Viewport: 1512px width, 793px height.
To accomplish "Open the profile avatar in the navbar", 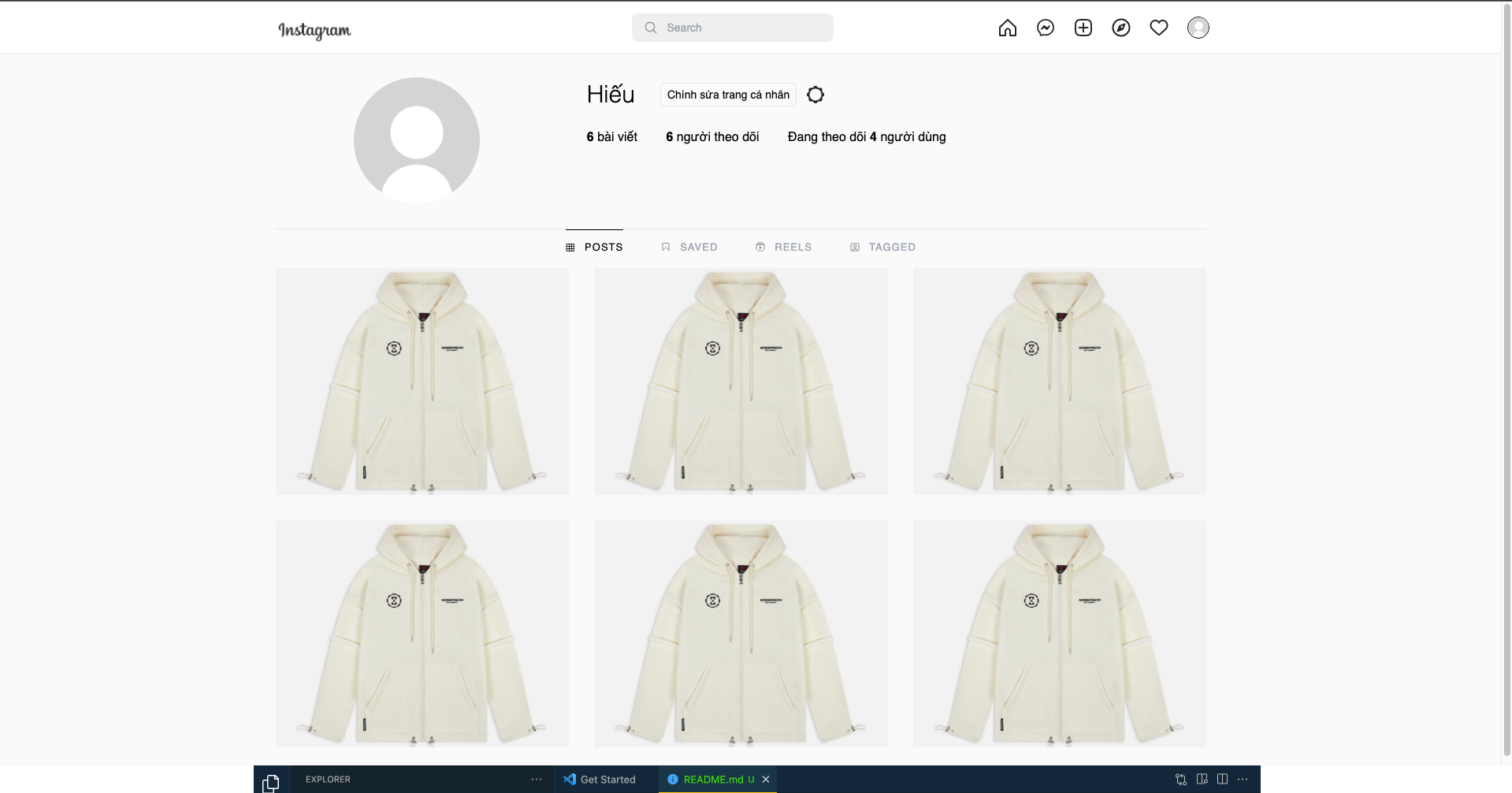I will [x=1198, y=27].
